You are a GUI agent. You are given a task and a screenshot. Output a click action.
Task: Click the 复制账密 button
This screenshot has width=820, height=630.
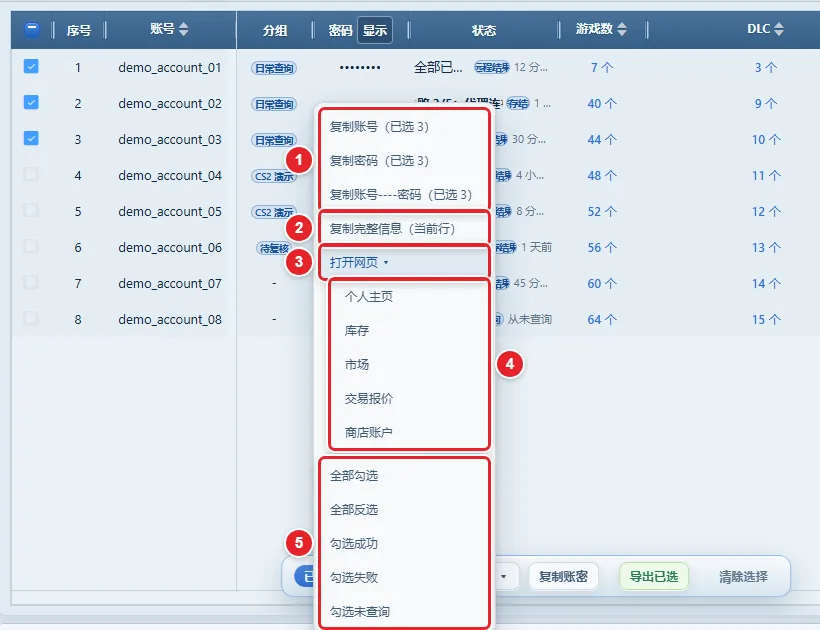pyautogui.click(x=563, y=577)
